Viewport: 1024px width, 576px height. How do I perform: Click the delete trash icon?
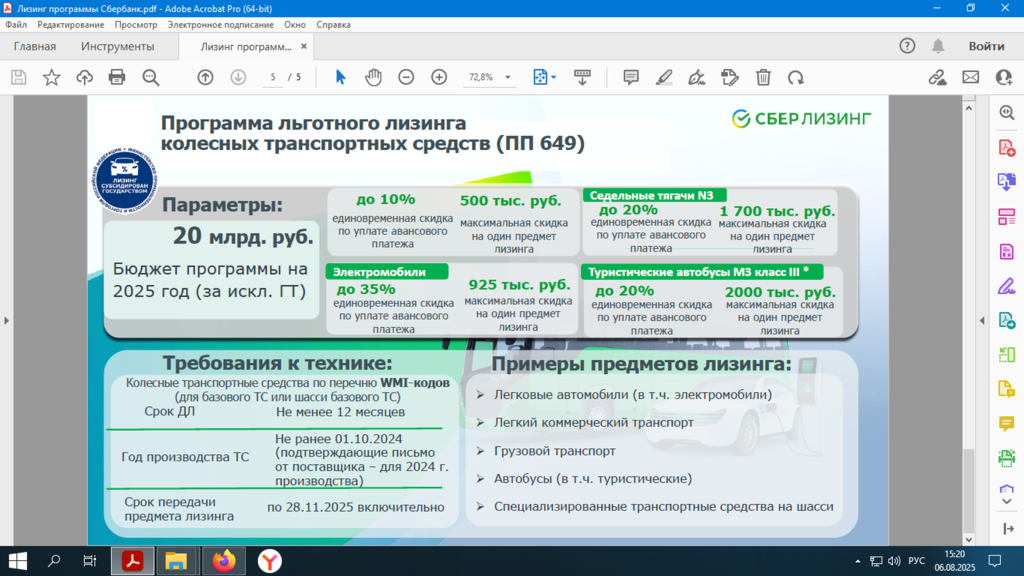point(763,77)
